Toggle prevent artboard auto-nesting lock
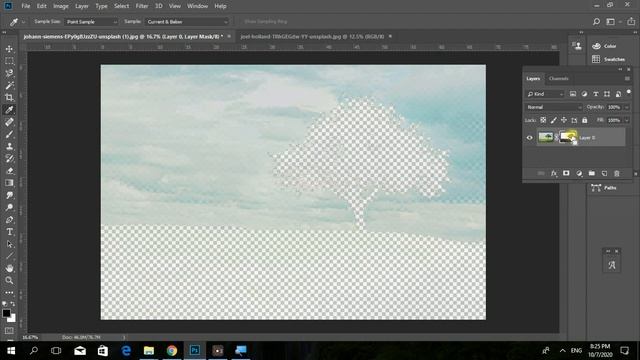The width and height of the screenshot is (640, 360). pos(574,120)
